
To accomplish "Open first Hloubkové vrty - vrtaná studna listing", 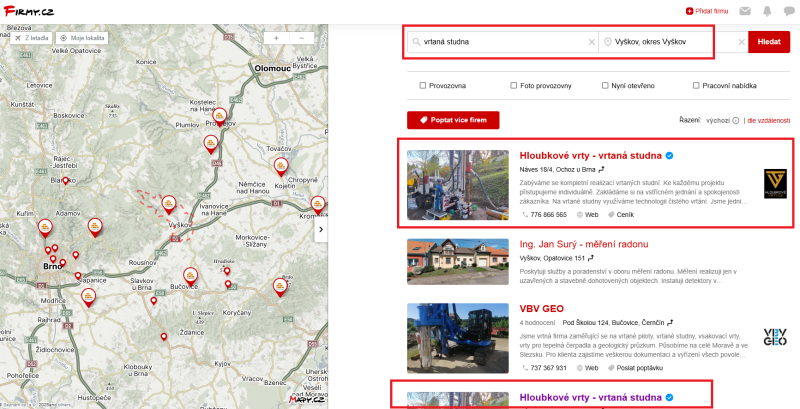I will [590, 156].
